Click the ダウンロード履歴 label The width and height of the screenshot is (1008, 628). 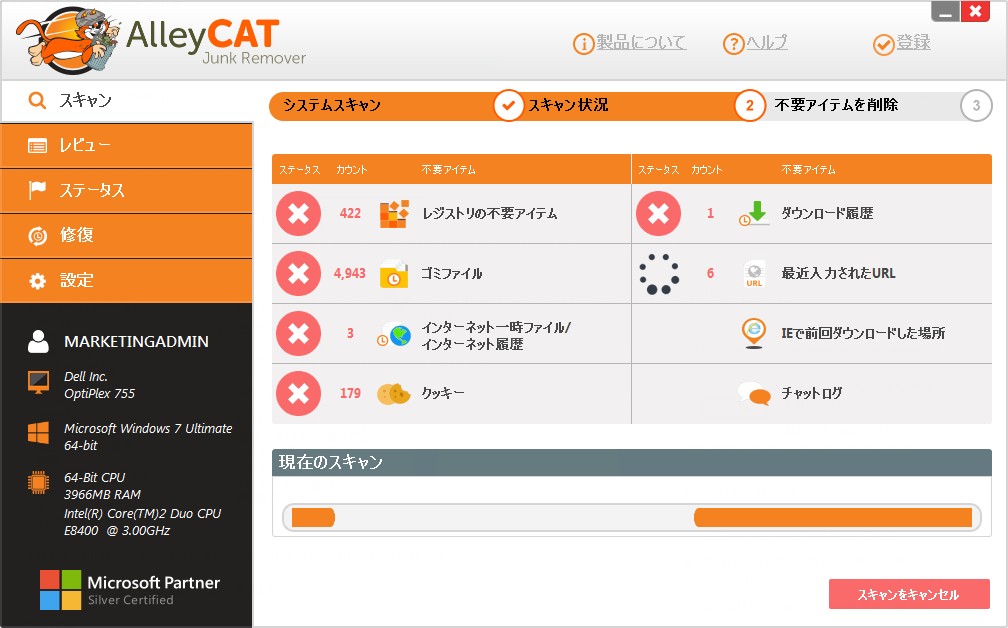pyautogui.click(x=827, y=213)
